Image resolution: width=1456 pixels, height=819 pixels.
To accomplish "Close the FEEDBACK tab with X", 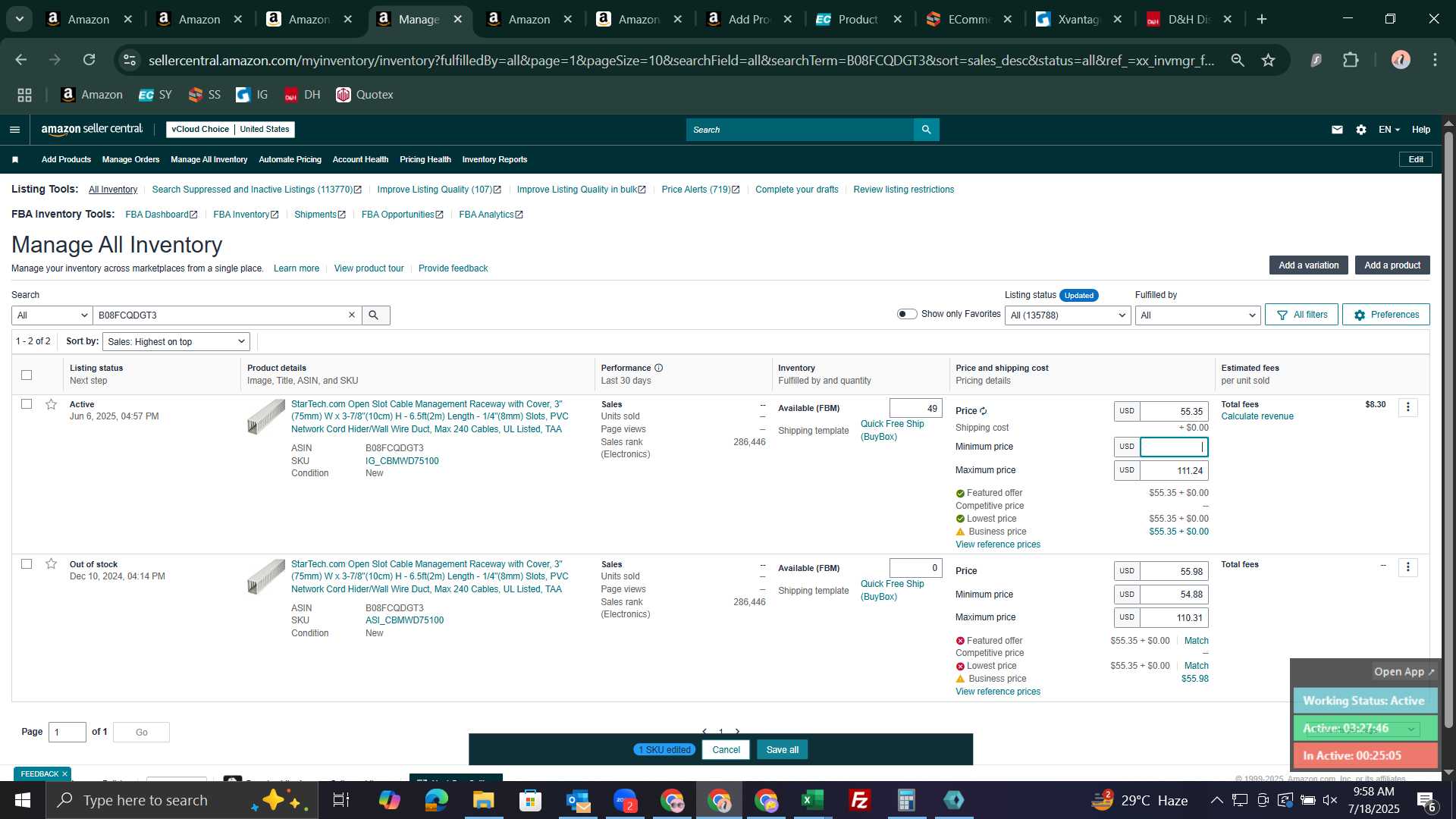I will (64, 773).
